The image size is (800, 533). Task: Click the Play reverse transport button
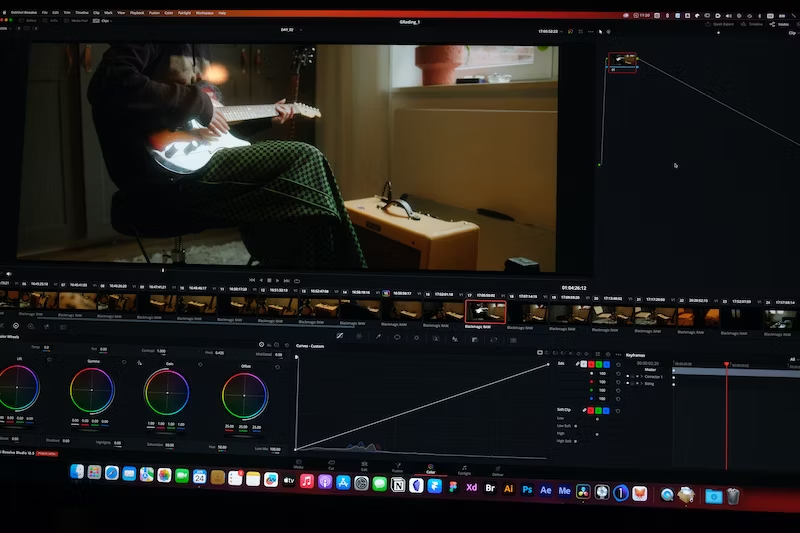point(261,280)
